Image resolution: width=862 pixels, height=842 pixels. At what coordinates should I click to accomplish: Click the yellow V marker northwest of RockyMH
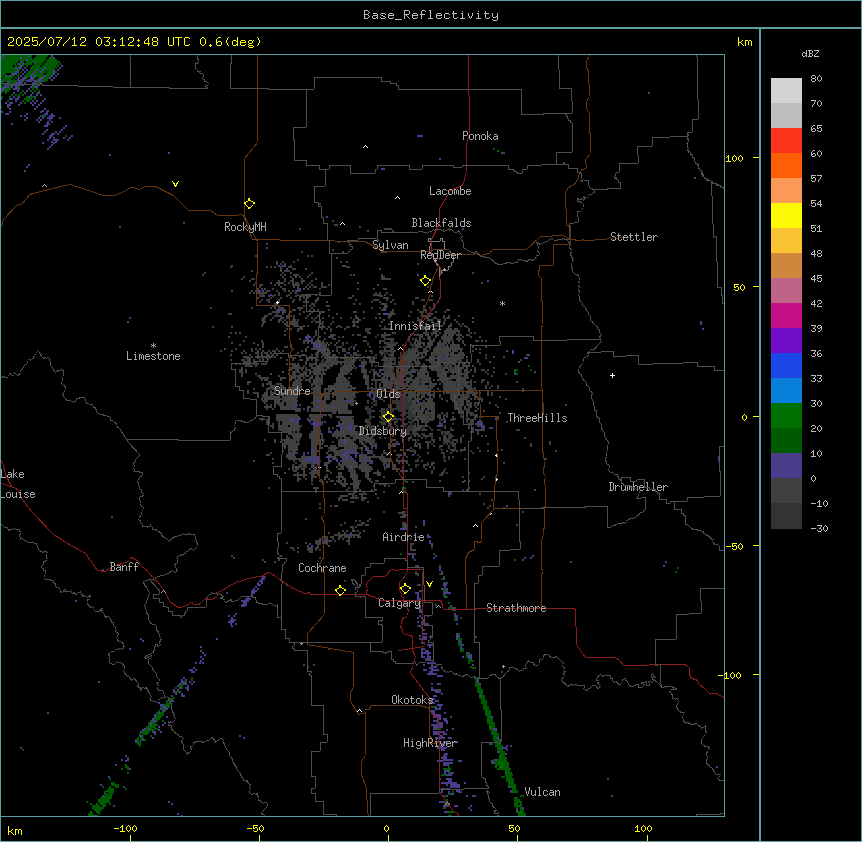click(x=175, y=184)
